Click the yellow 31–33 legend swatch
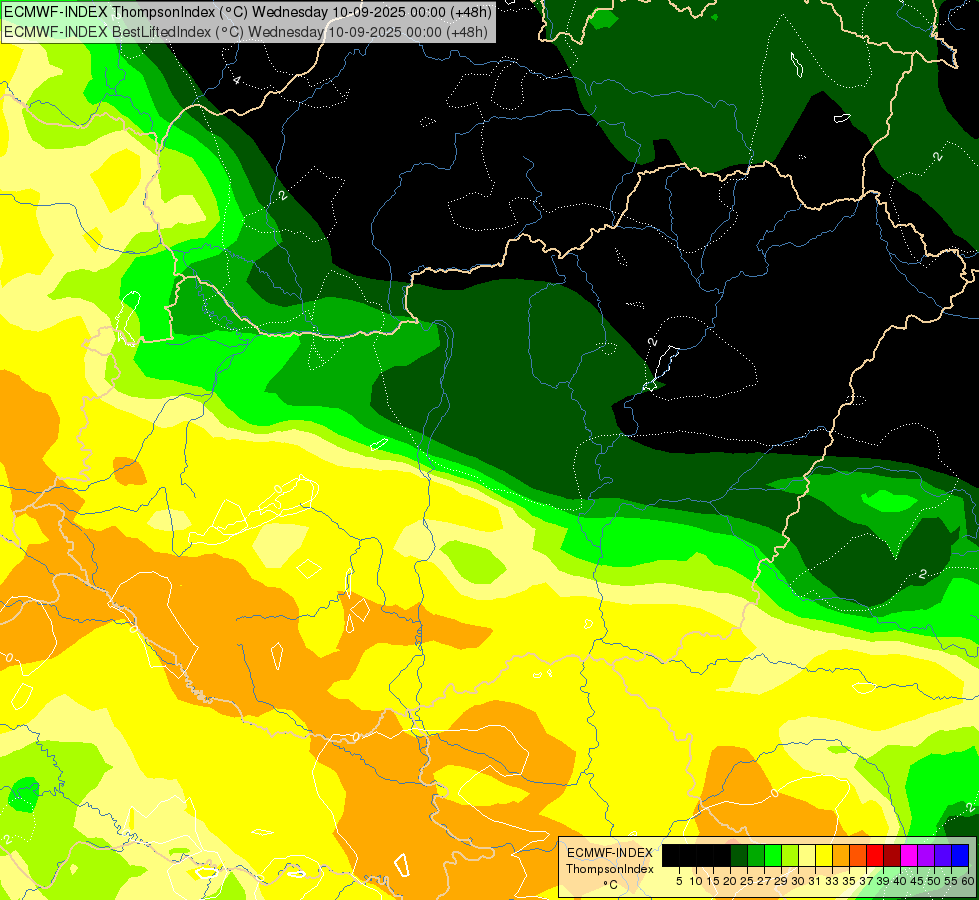The height and width of the screenshot is (900, 979). pyautogui.click(x=824, y=855)
